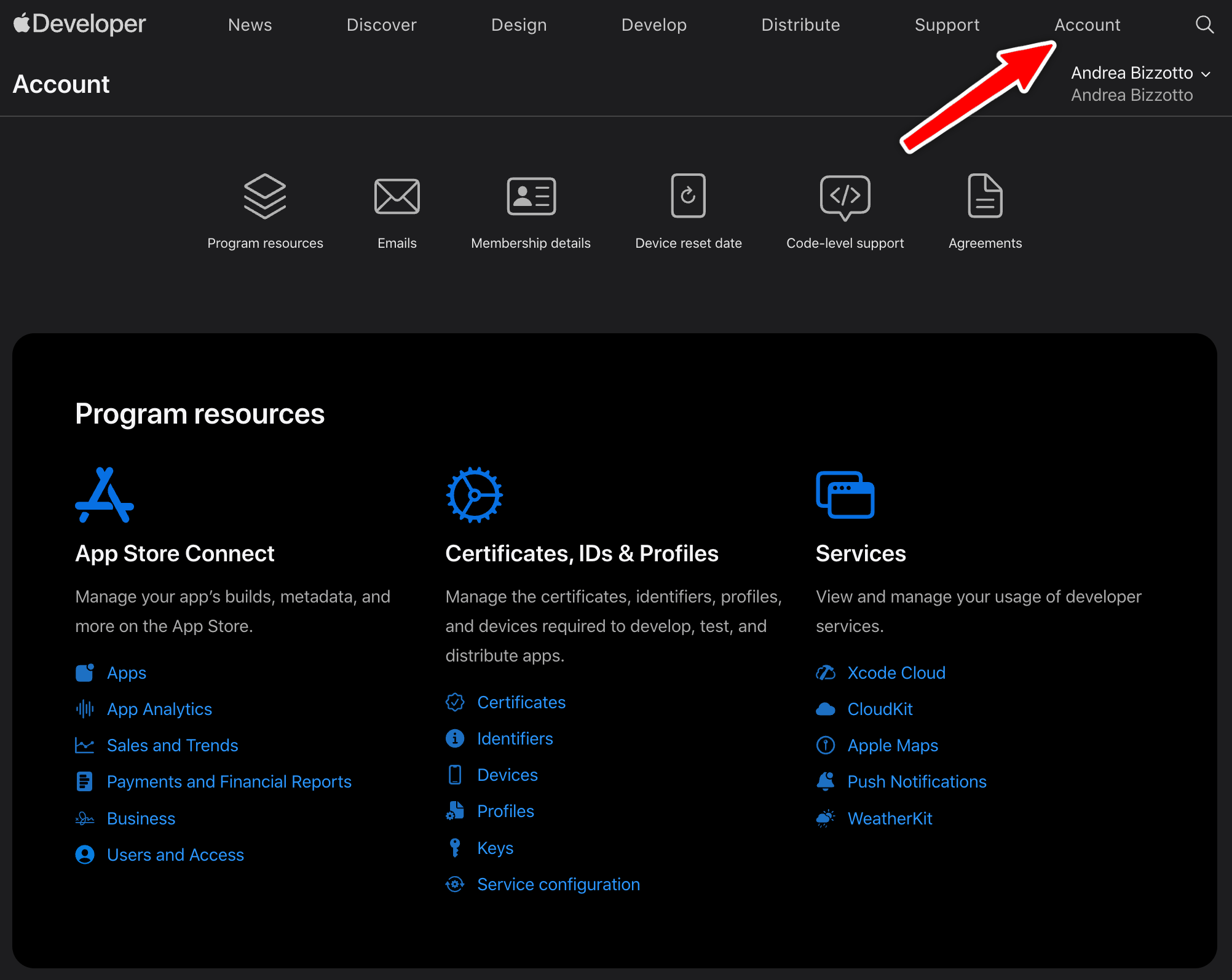Viewport: 1232px width, 980px height.
Task: Click the Device reset date icon
Action: 688,196
